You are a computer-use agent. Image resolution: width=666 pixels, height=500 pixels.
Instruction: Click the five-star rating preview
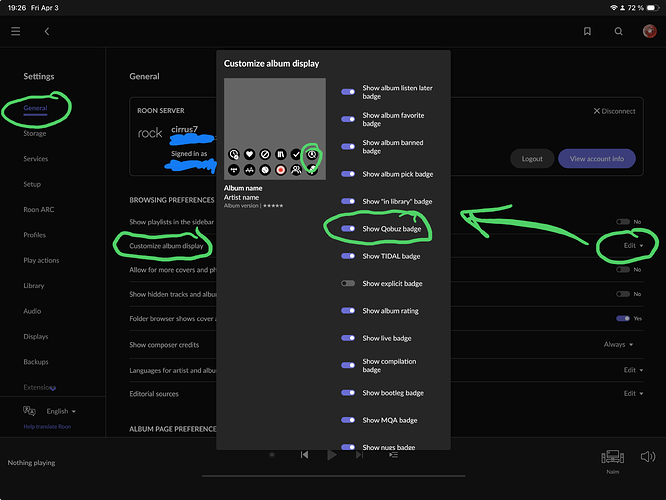pyautogui.click(x=273, y=206)
